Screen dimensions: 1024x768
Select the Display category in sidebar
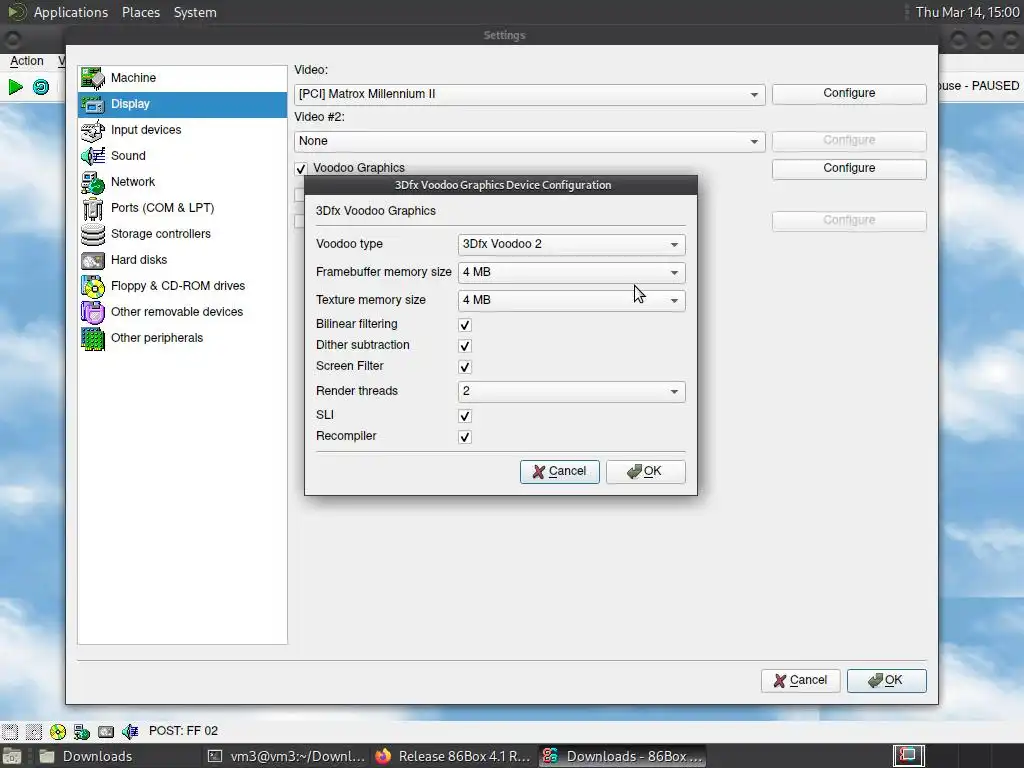point(182,104)
